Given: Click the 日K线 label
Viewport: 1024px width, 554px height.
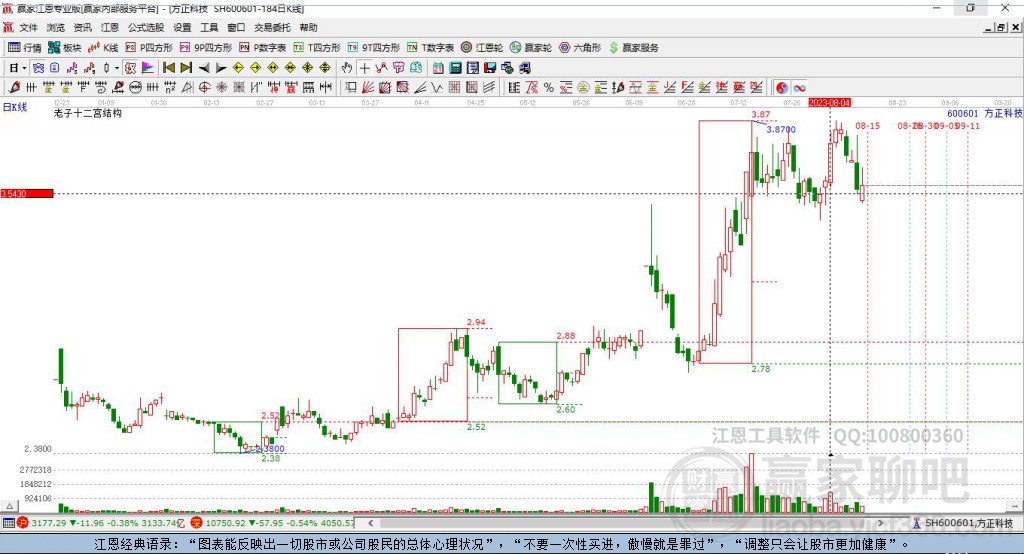Looking at the screenshot, I should coord(15,106).
